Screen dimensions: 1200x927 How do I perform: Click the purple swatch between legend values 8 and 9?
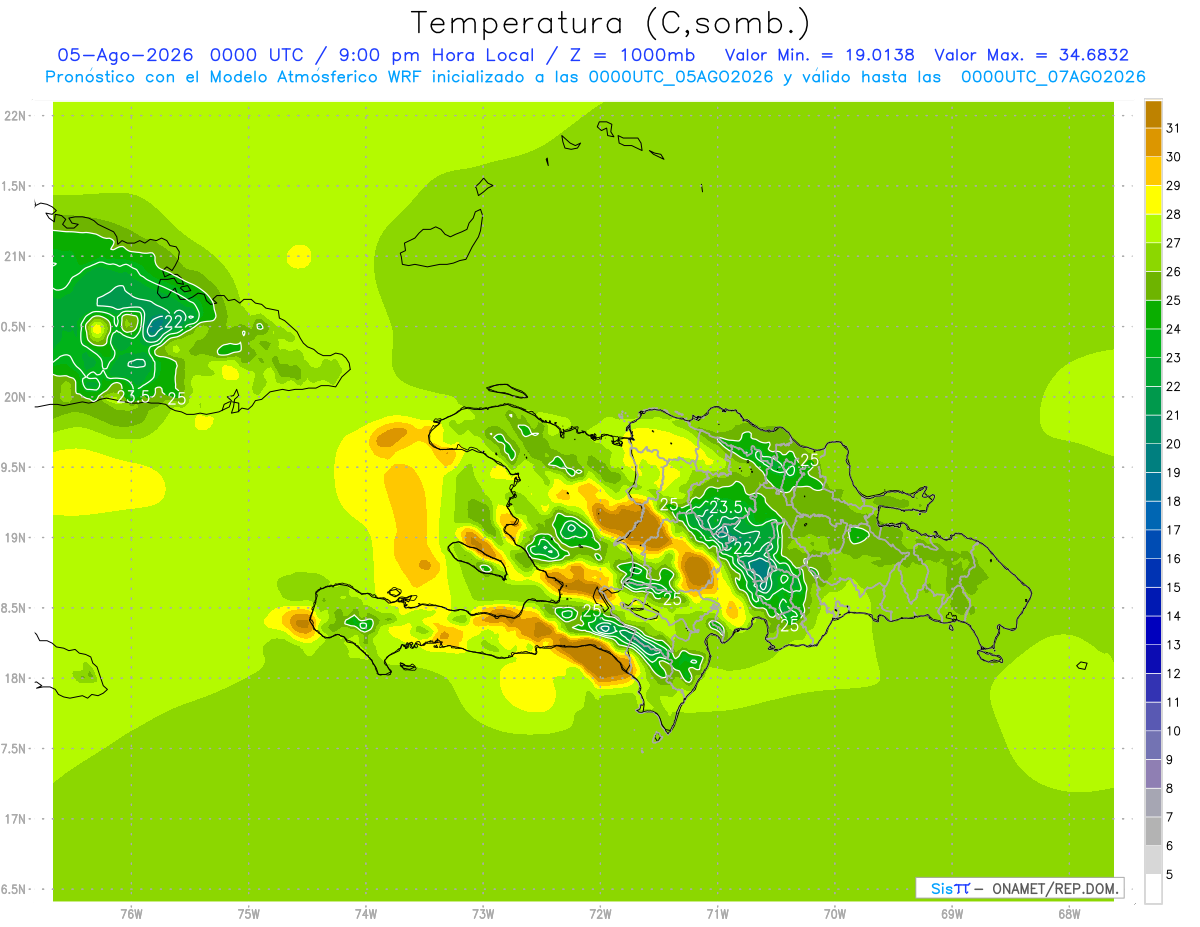1154,774
